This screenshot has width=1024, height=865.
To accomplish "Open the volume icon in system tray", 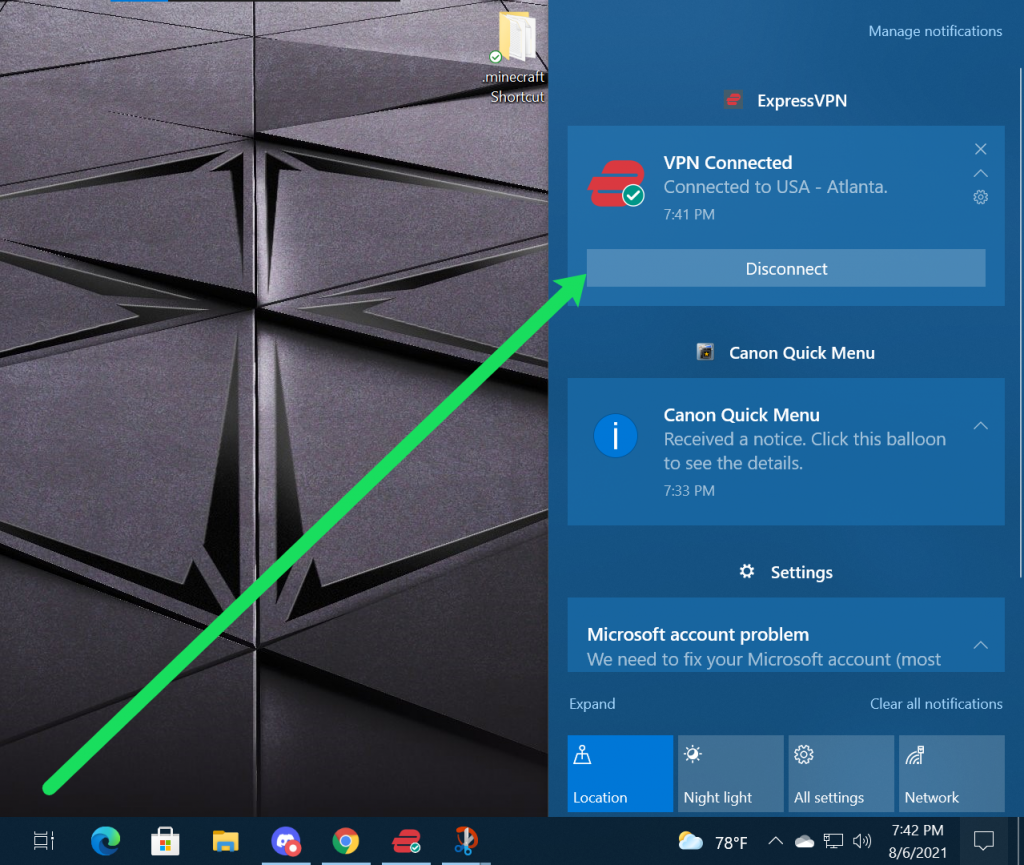I will coord(861,841).
